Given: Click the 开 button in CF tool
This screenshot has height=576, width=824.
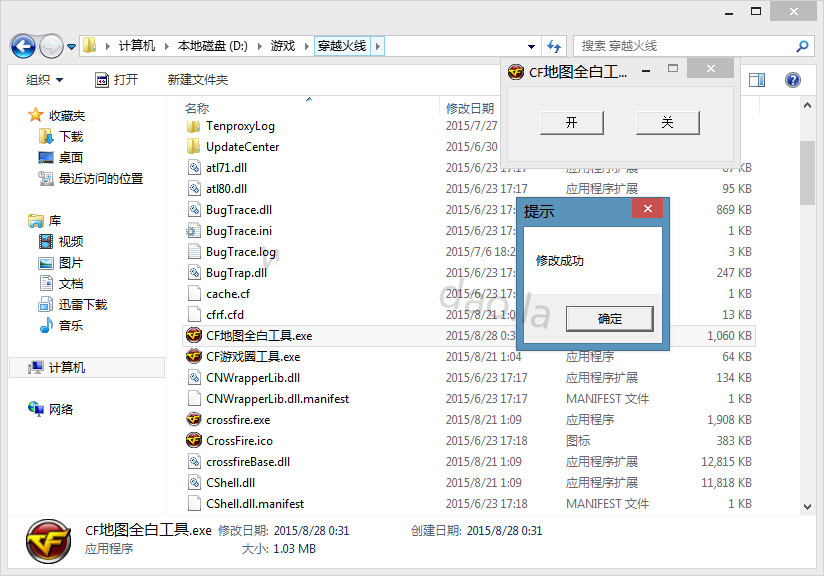Looking at the screenshot, I should pyautogui.click(x=572, y=123).
